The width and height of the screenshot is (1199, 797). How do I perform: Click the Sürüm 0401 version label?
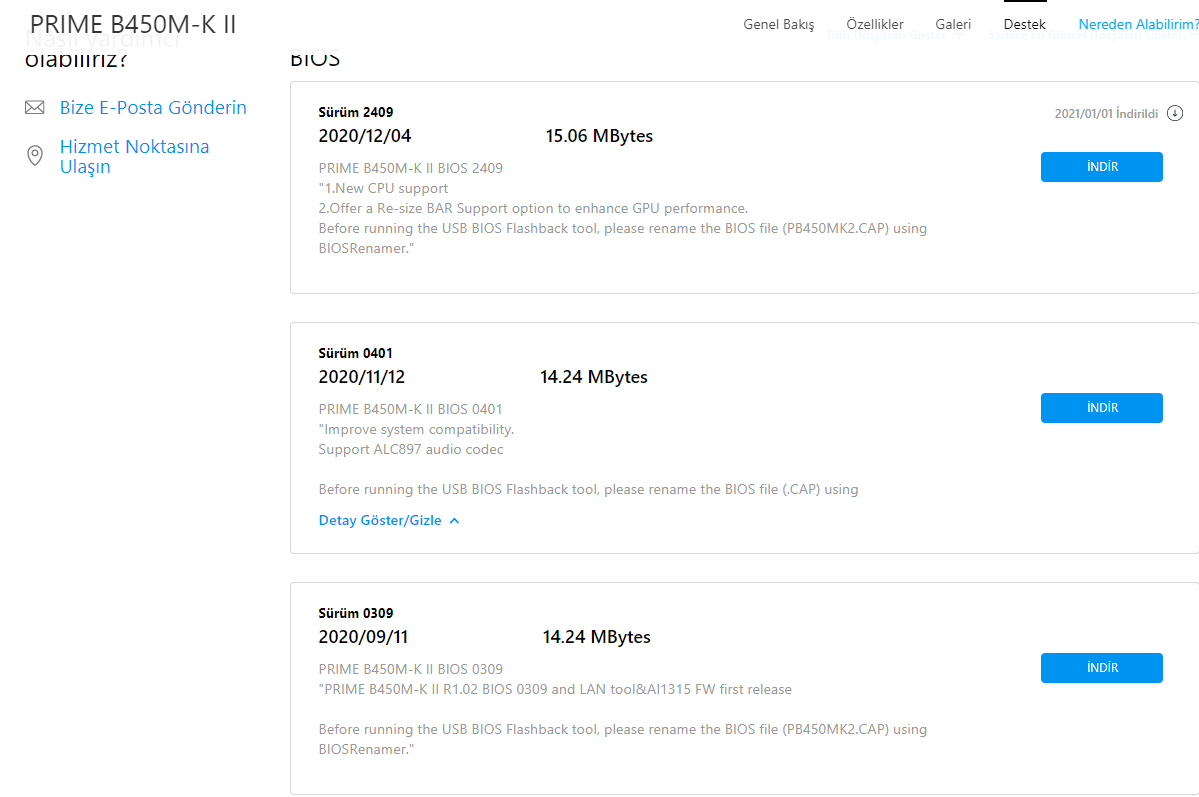(x=356, y=353)
